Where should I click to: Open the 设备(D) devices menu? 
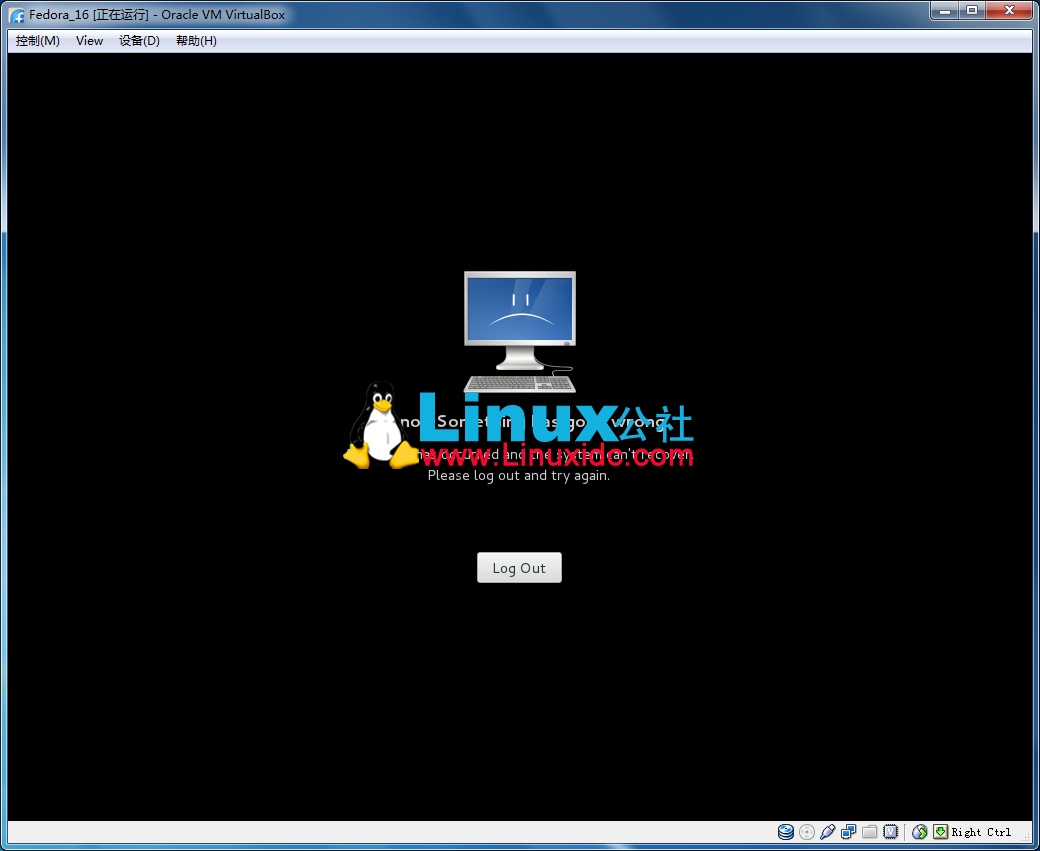[139, 41]
